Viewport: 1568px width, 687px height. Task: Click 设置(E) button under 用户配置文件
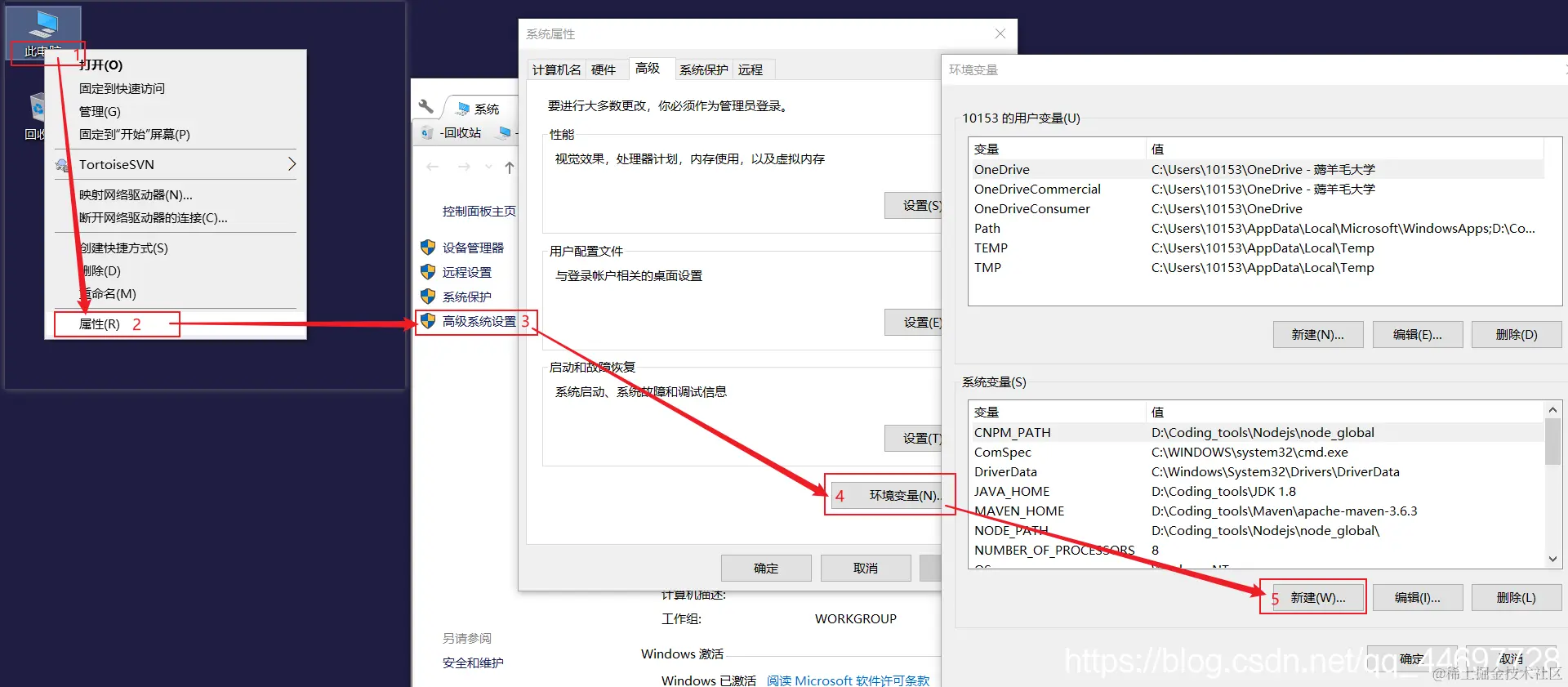point(914,323)
